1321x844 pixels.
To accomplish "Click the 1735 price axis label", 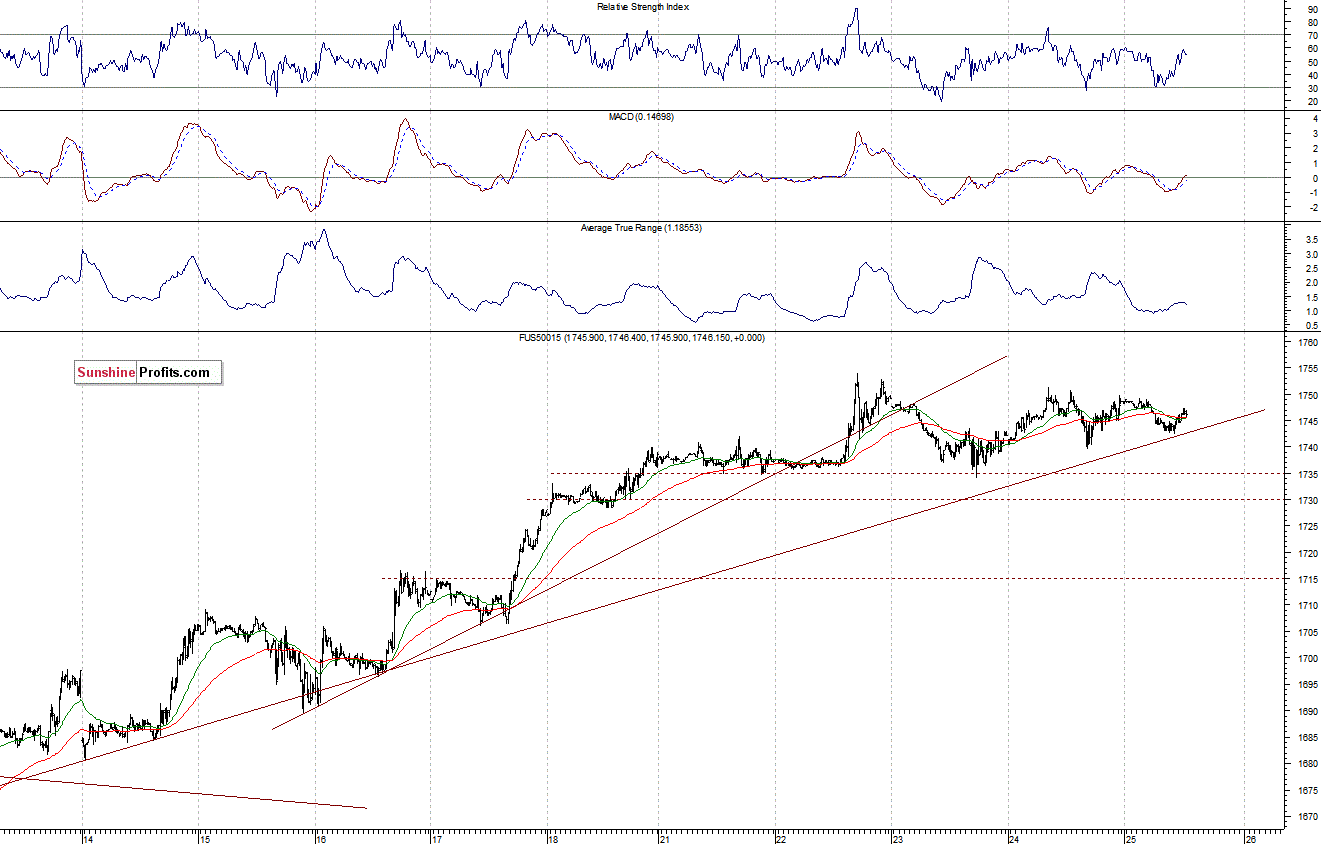I will pos(1308,475).
